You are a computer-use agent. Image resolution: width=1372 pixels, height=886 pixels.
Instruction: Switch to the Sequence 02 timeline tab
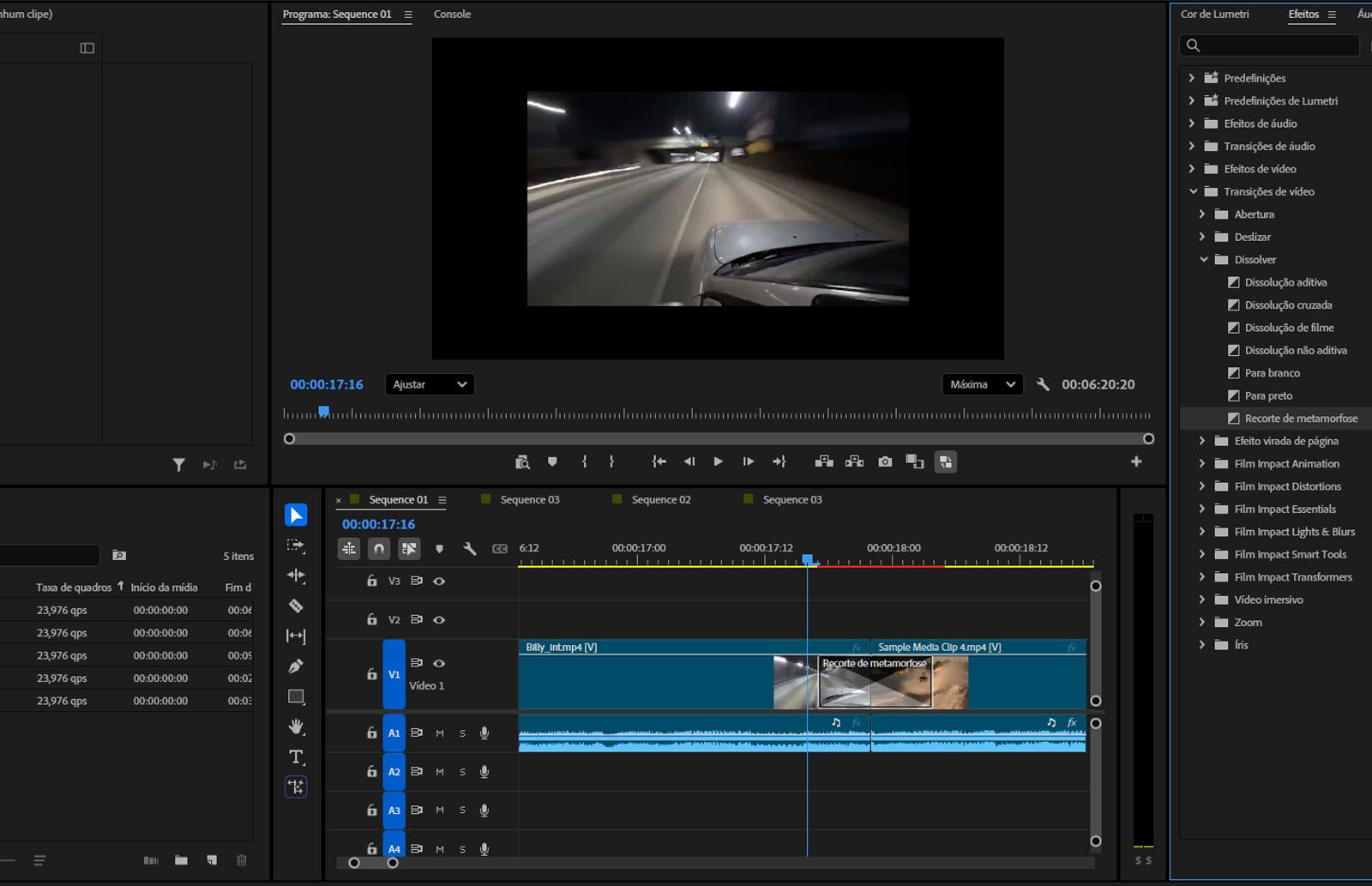(x=660, y=499)
